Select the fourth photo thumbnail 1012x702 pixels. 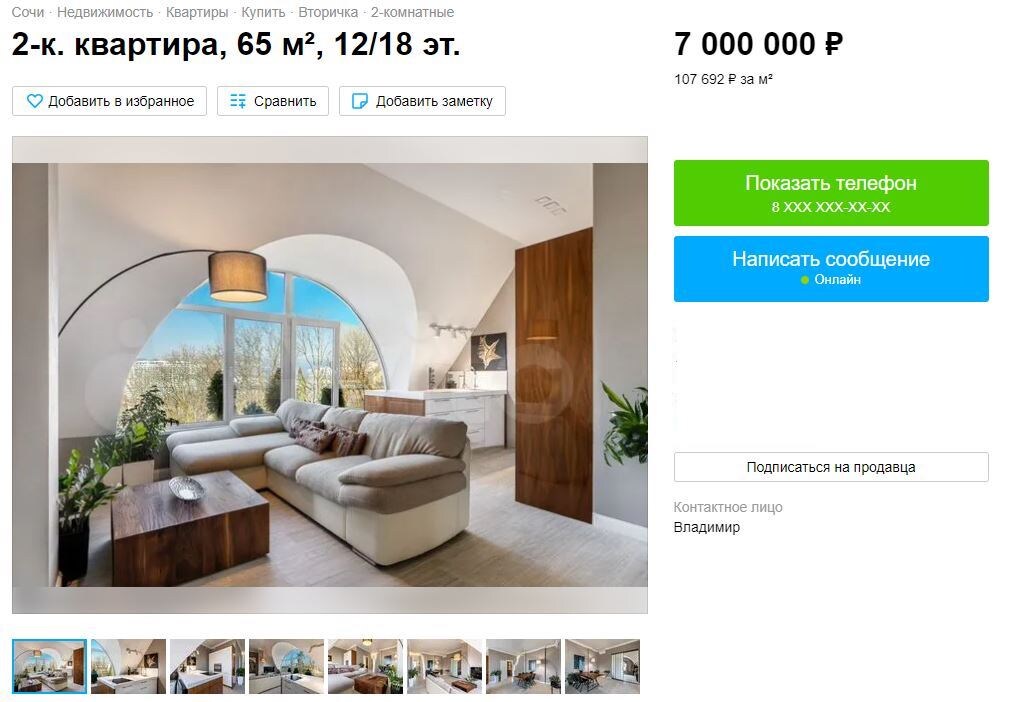[287, 667]
